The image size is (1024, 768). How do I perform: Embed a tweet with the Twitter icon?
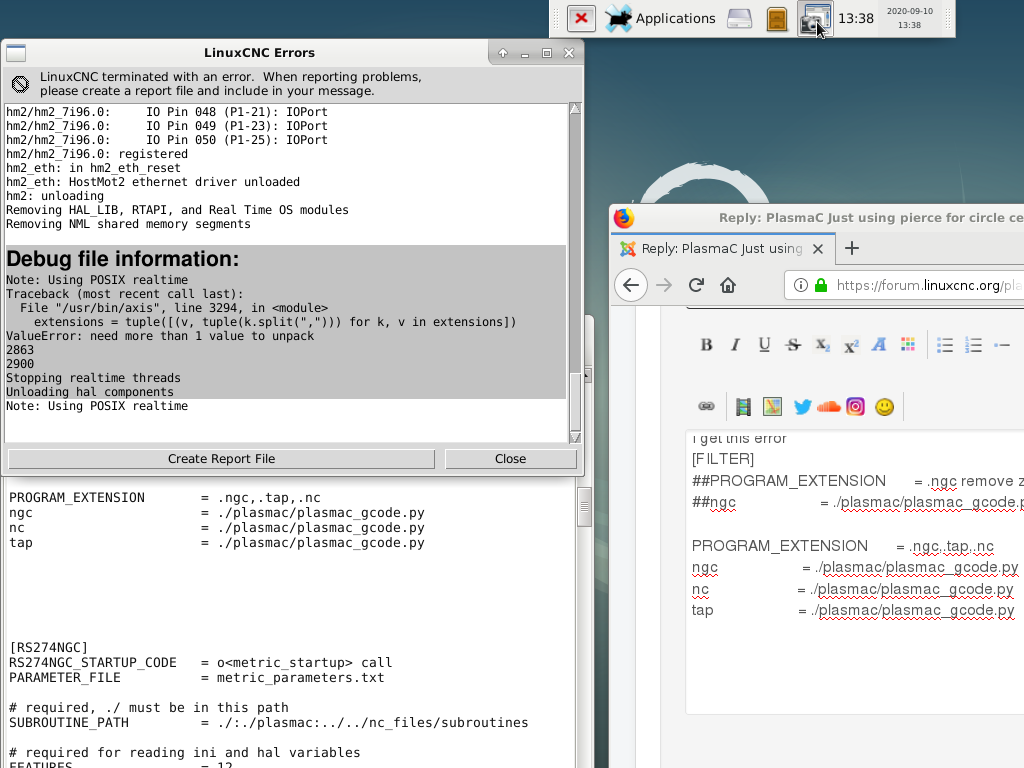802,407
